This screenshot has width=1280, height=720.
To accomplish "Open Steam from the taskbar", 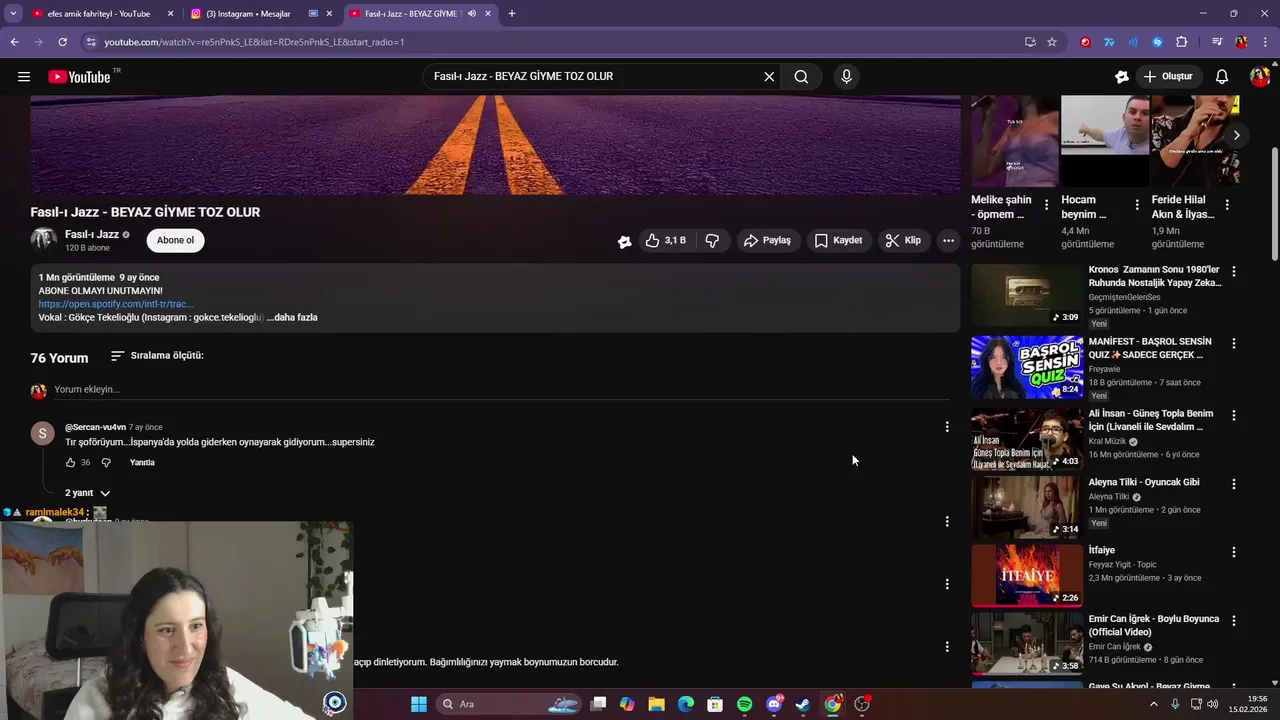I will click(802, 704).
